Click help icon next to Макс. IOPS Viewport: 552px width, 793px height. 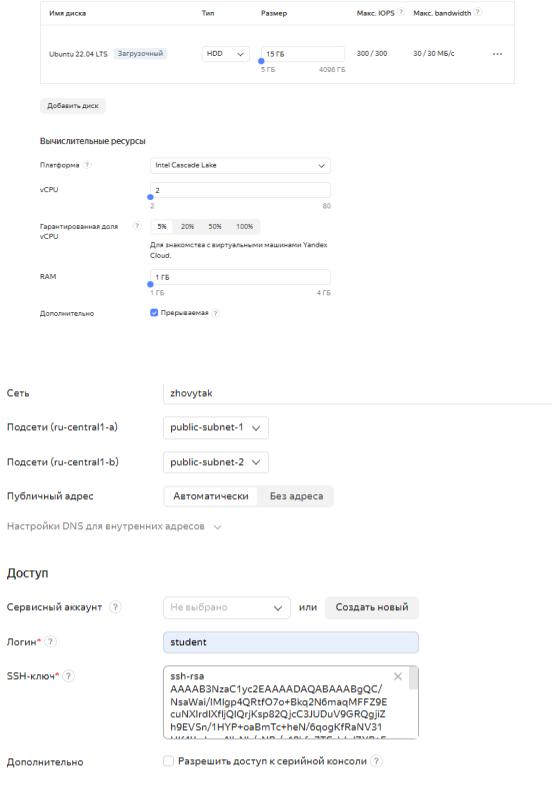pos(401,12)
